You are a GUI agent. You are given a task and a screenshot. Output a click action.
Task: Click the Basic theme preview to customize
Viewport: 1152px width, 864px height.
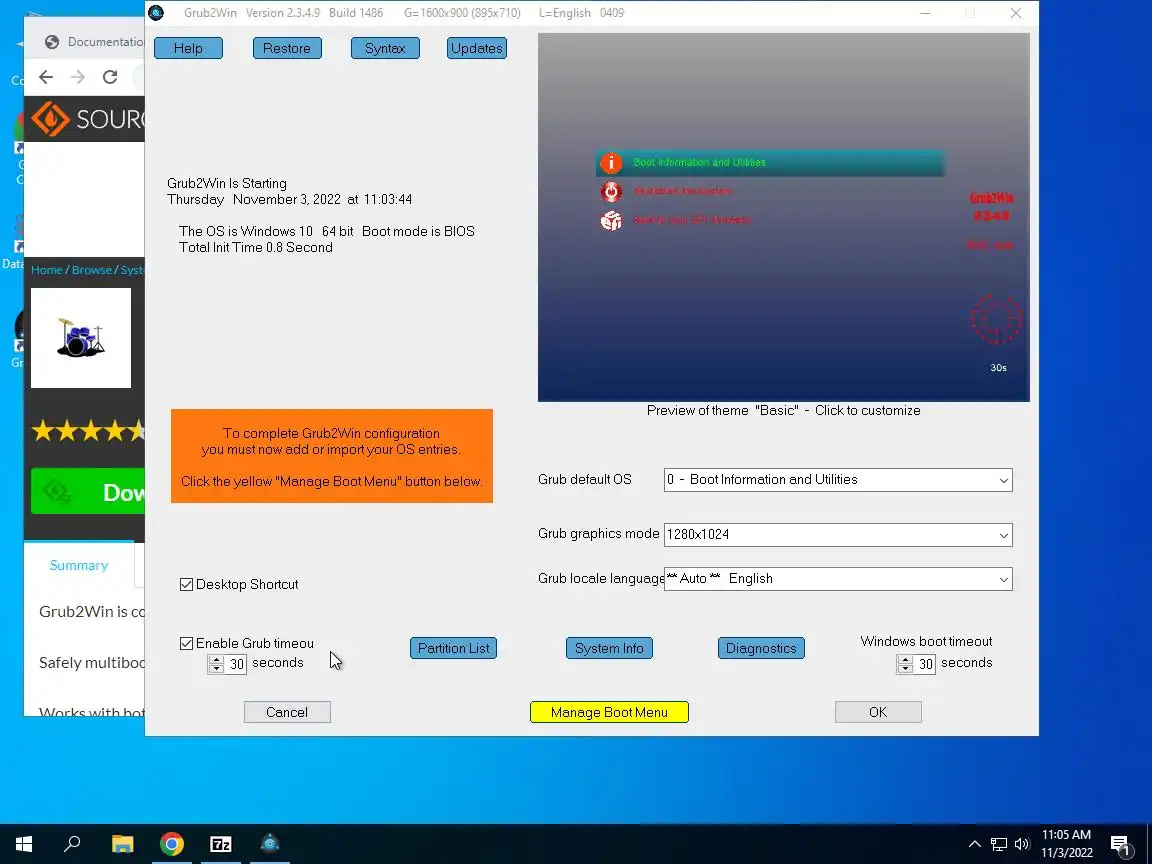(784, 217)
